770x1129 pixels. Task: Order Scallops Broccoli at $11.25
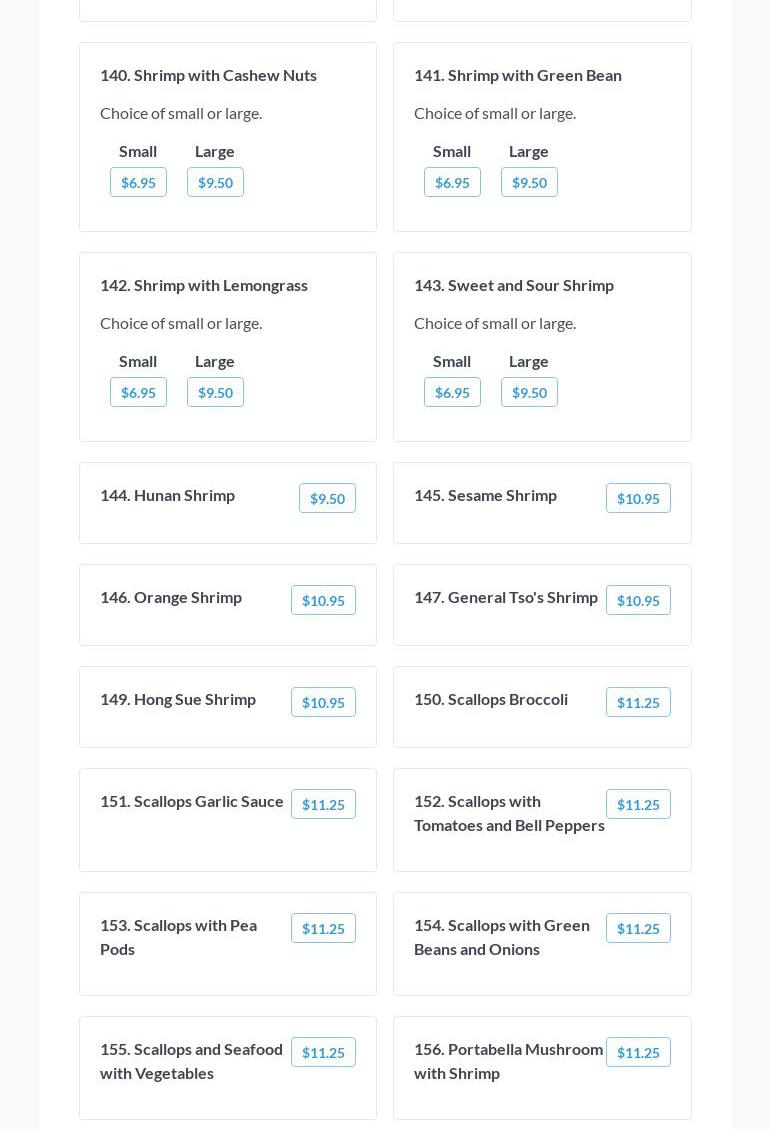click(638, 702)
